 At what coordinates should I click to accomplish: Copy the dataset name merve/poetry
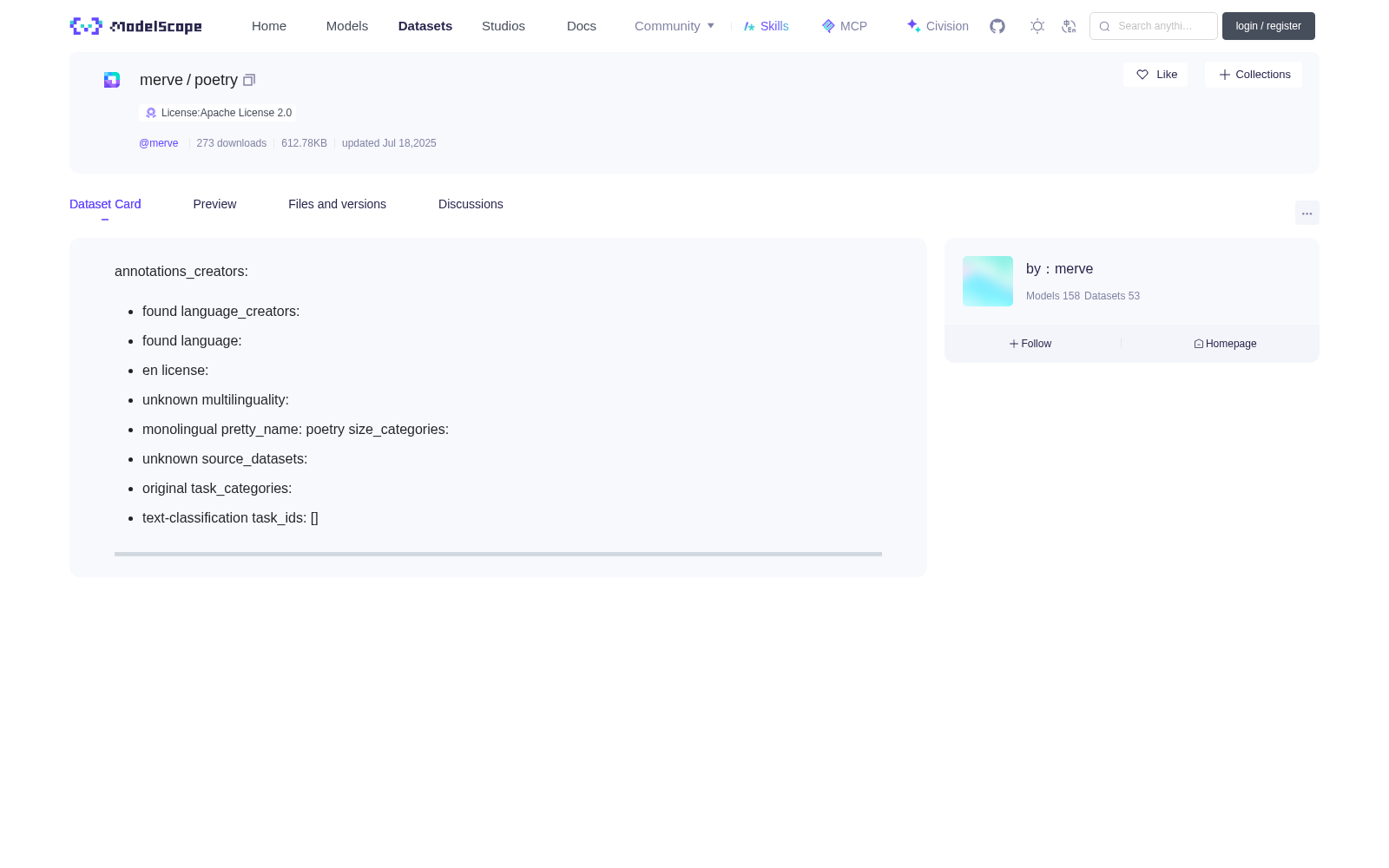point(249,80)
